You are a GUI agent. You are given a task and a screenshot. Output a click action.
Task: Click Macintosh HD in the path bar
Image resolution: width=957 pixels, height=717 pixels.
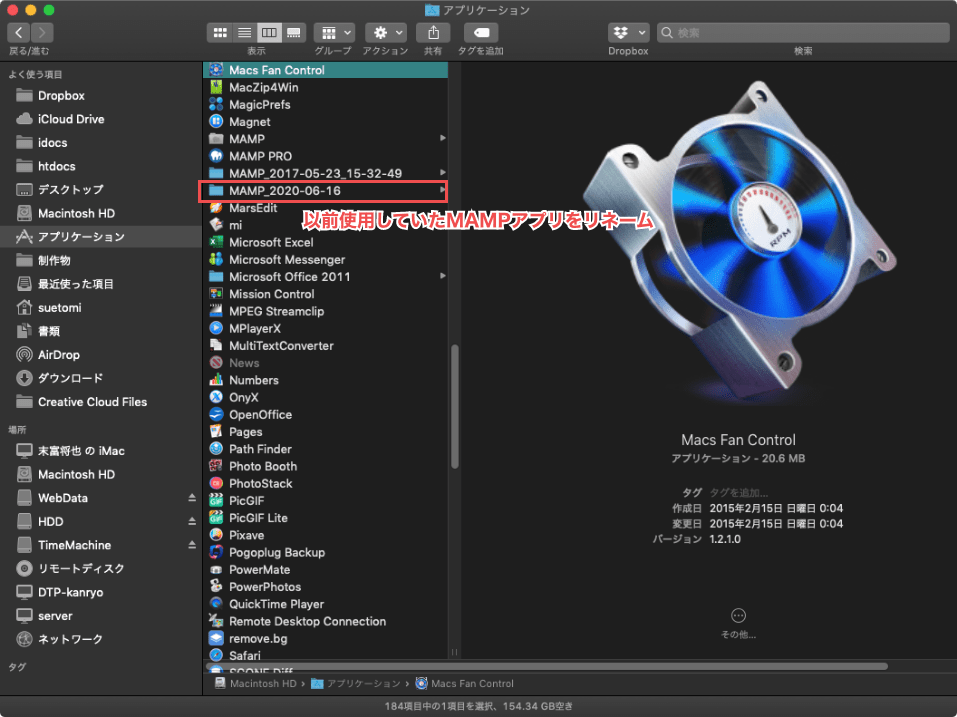point(256,683)
